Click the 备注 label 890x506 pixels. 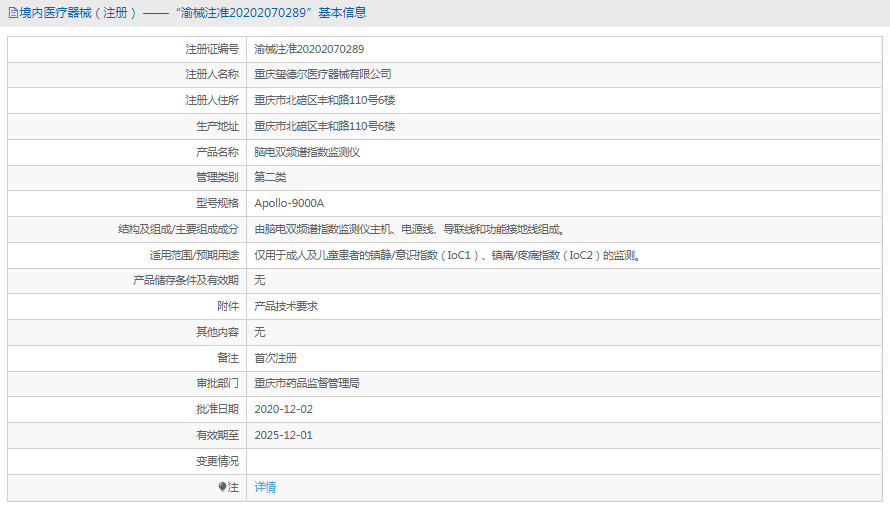click(228, 358)
